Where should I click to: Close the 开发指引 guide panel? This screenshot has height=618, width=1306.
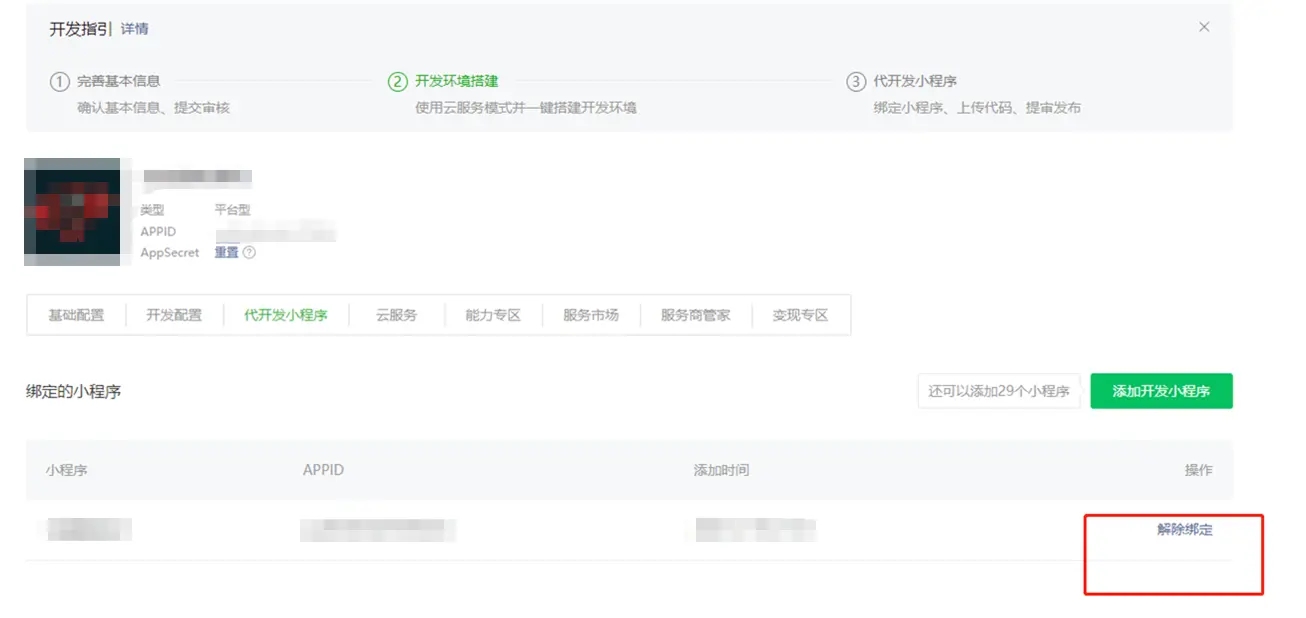[1204, 27]
